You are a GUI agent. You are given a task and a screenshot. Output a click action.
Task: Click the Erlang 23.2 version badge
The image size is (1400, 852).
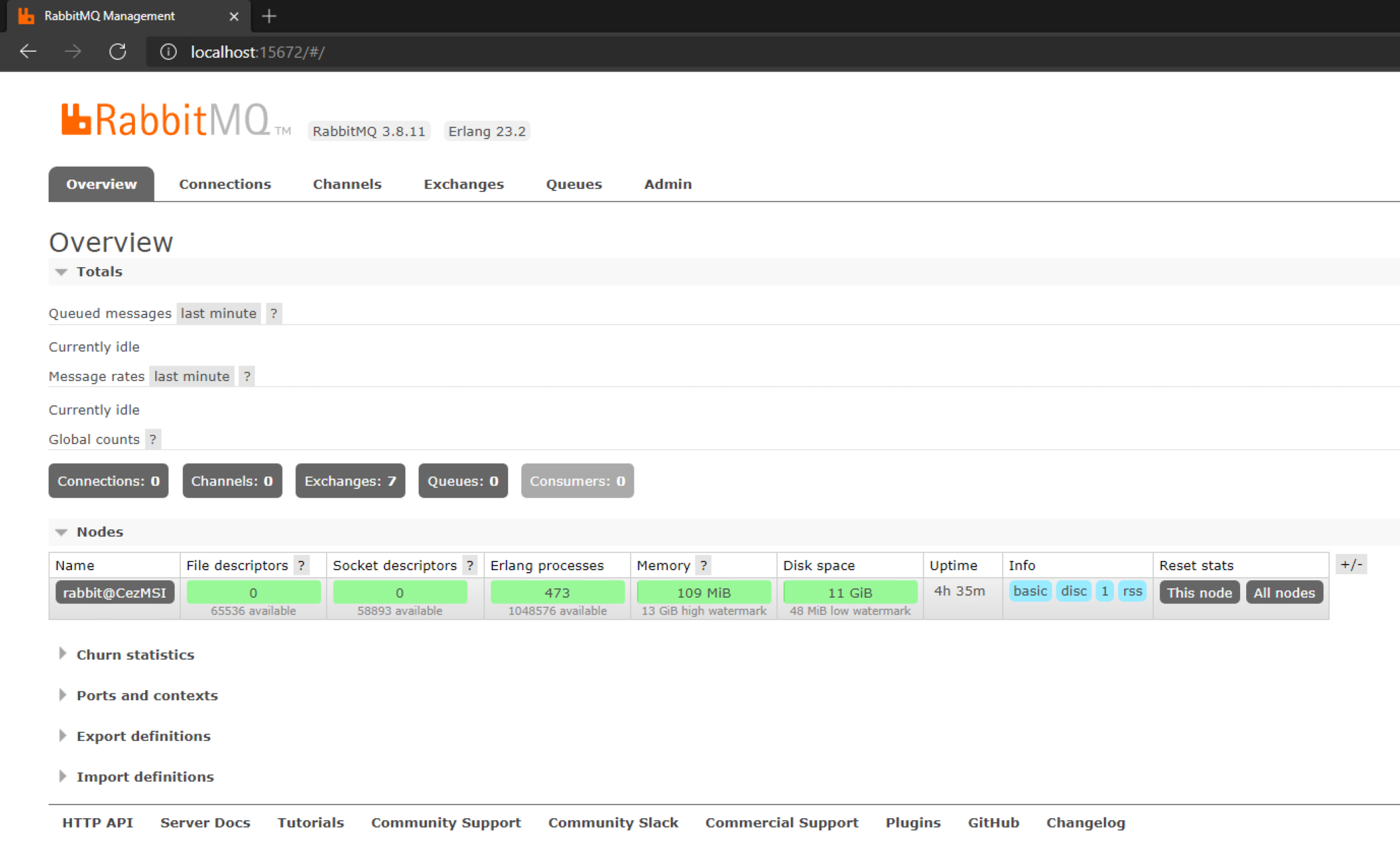point(487,131)
